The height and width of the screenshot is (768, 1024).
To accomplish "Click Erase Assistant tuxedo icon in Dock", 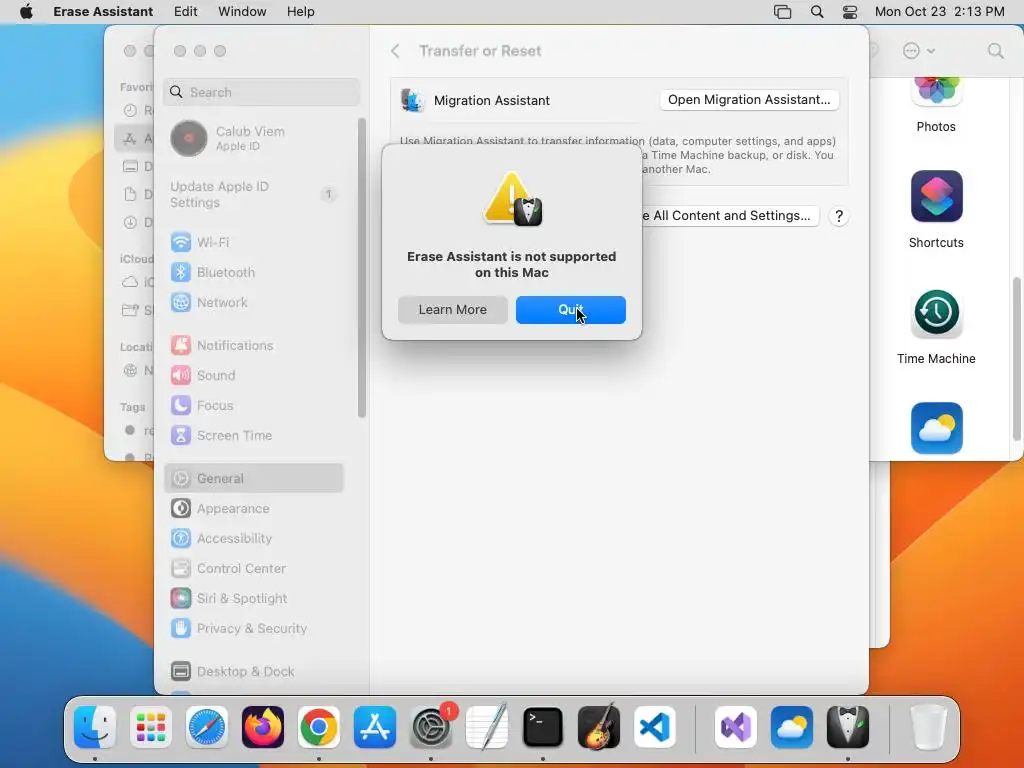I will click(x=848, y=727).
